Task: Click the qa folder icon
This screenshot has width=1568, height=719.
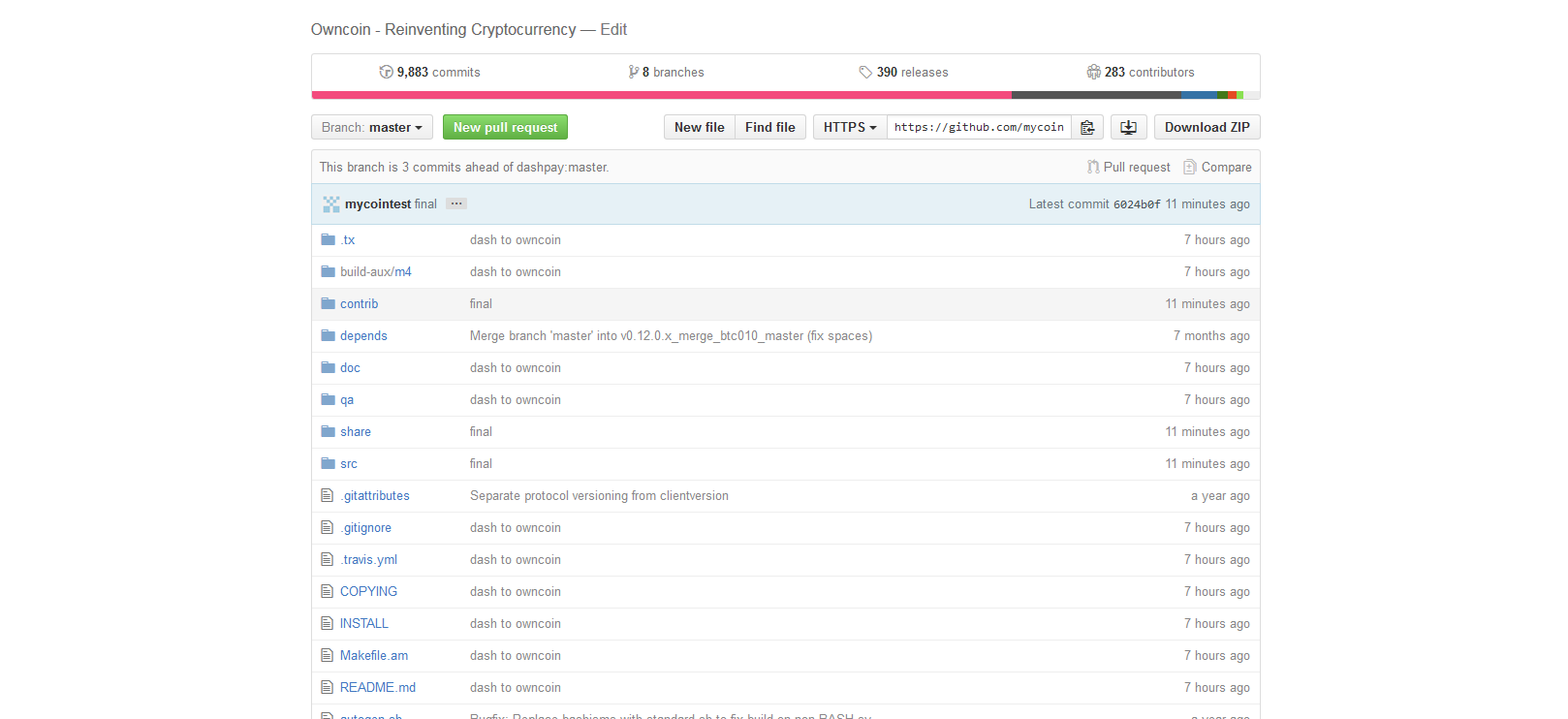Action: point(328,399)
